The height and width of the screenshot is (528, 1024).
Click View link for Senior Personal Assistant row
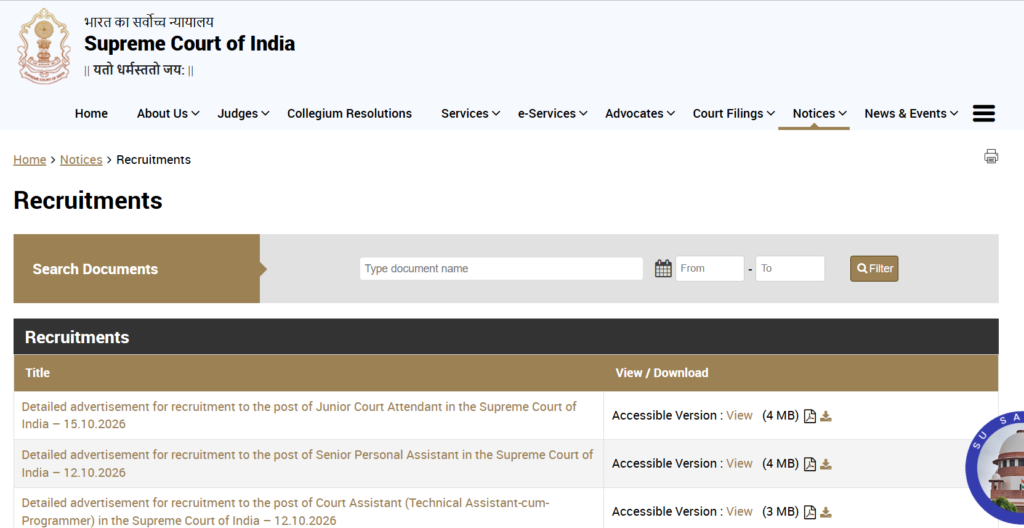click(x=739, y=463)
